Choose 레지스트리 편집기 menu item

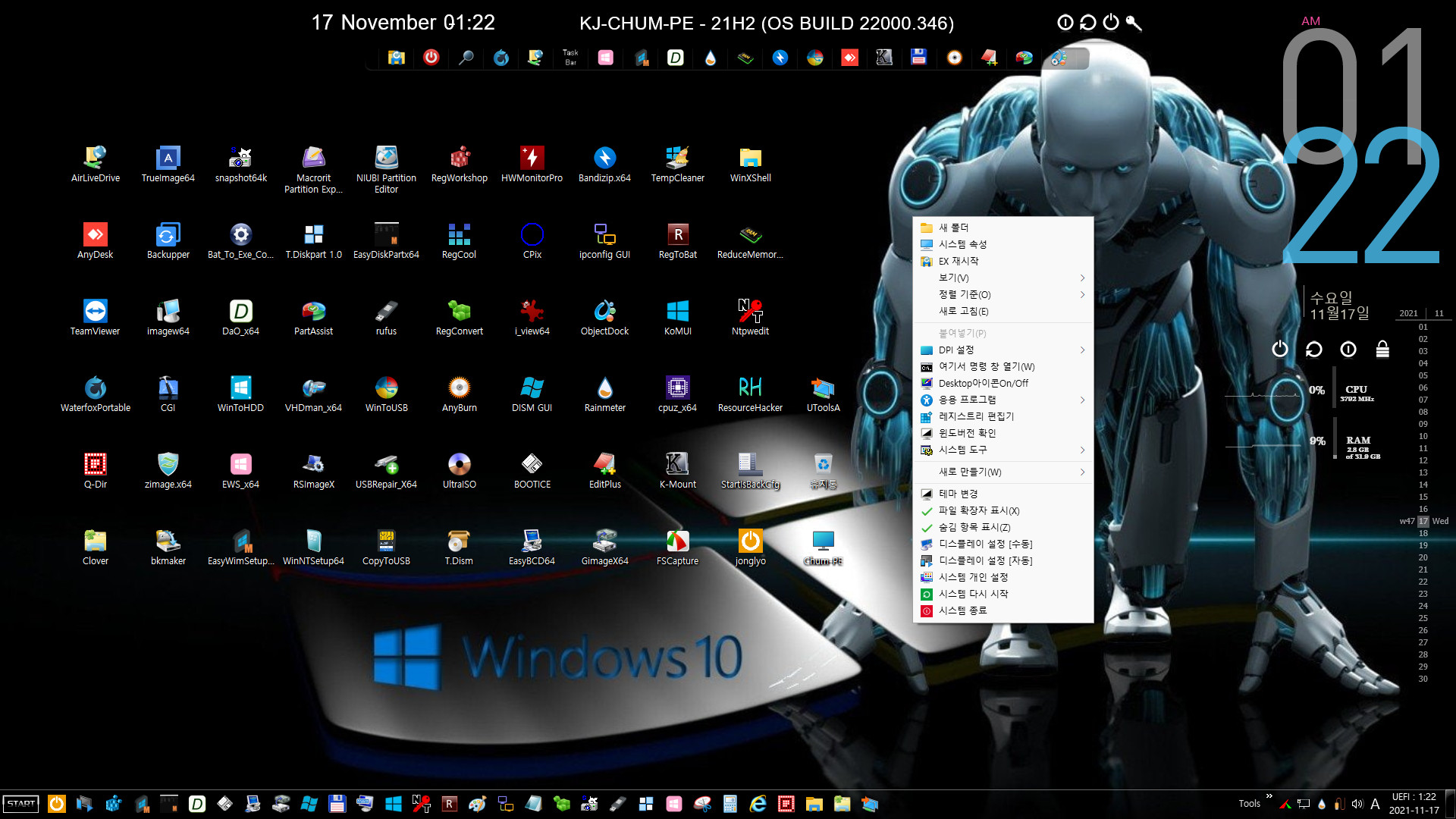point(1003,416)
